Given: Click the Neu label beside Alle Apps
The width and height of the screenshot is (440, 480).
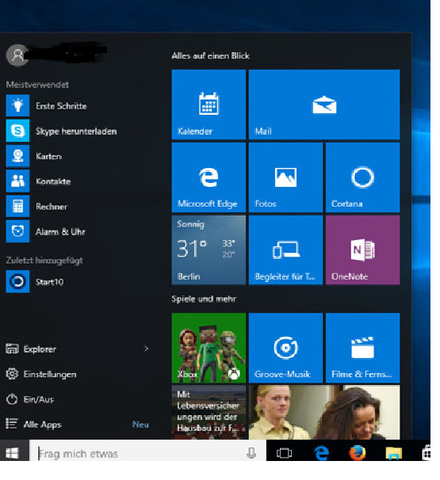Looking at the screenshot, I should point(140,424).
